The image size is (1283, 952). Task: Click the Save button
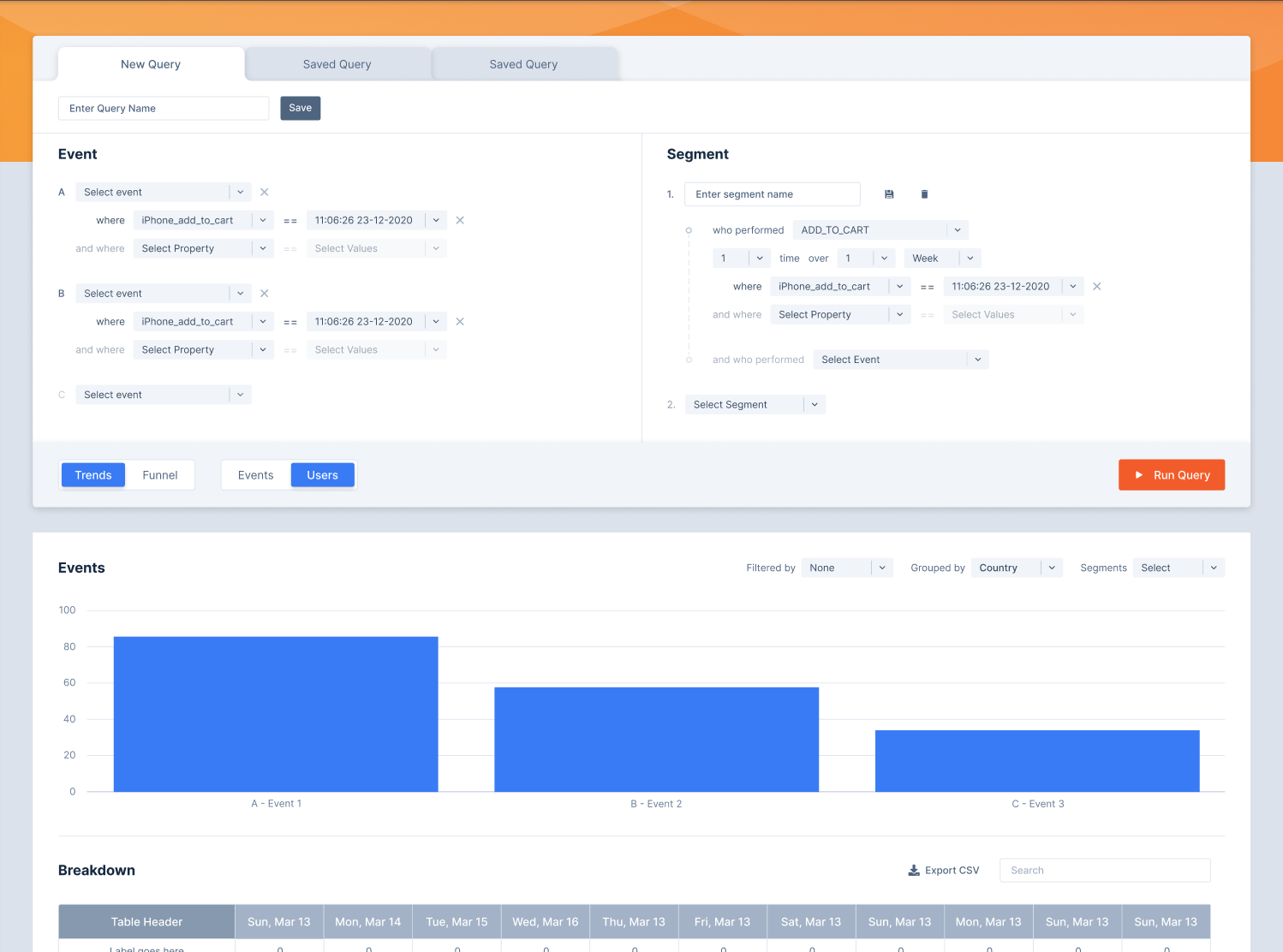[301, 109]
